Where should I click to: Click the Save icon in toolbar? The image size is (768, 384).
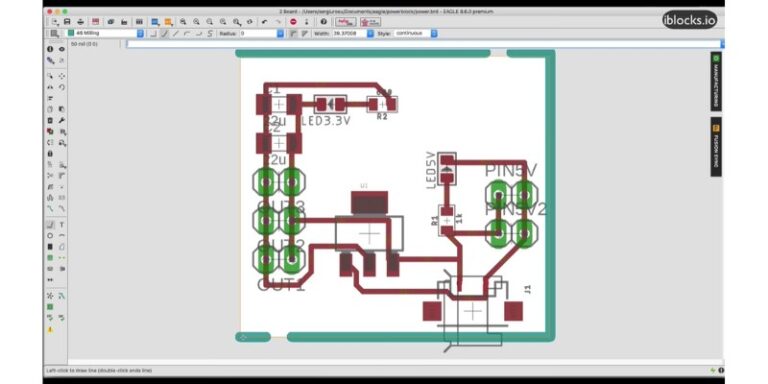coord(67,22)
